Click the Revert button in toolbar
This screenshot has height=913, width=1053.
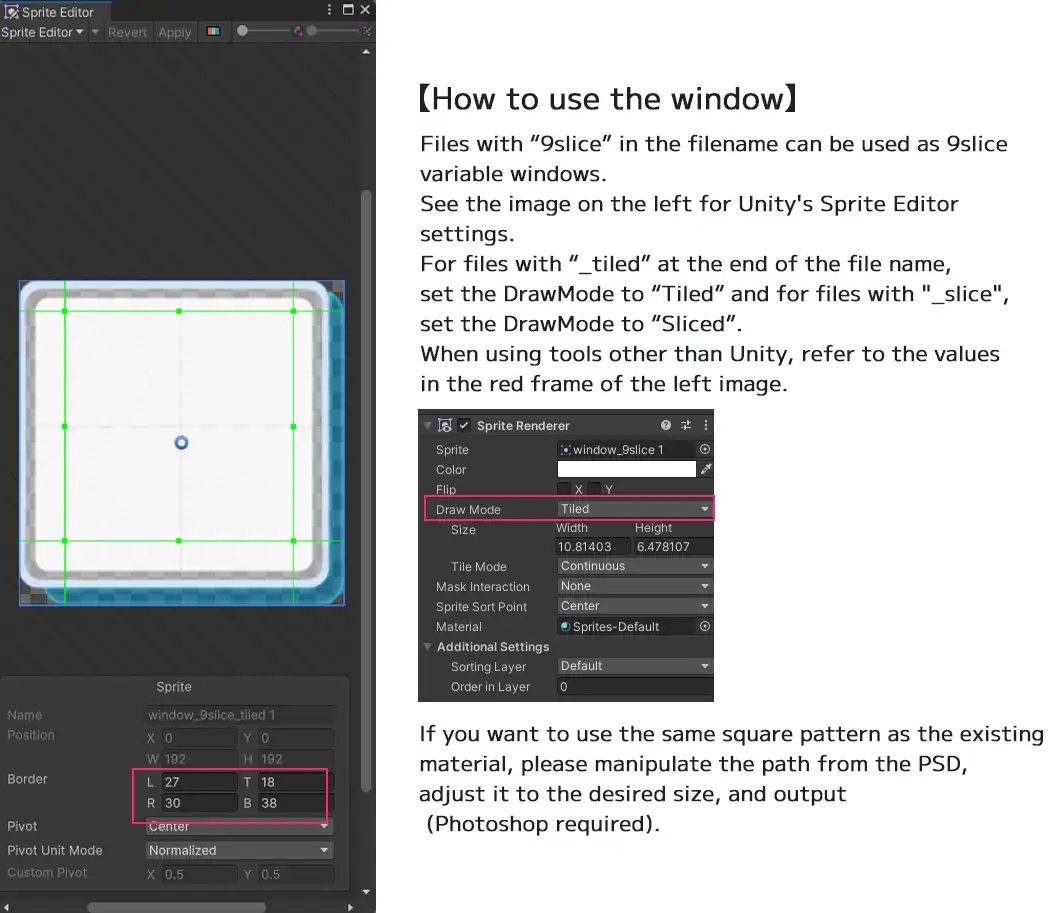point(127,32)
